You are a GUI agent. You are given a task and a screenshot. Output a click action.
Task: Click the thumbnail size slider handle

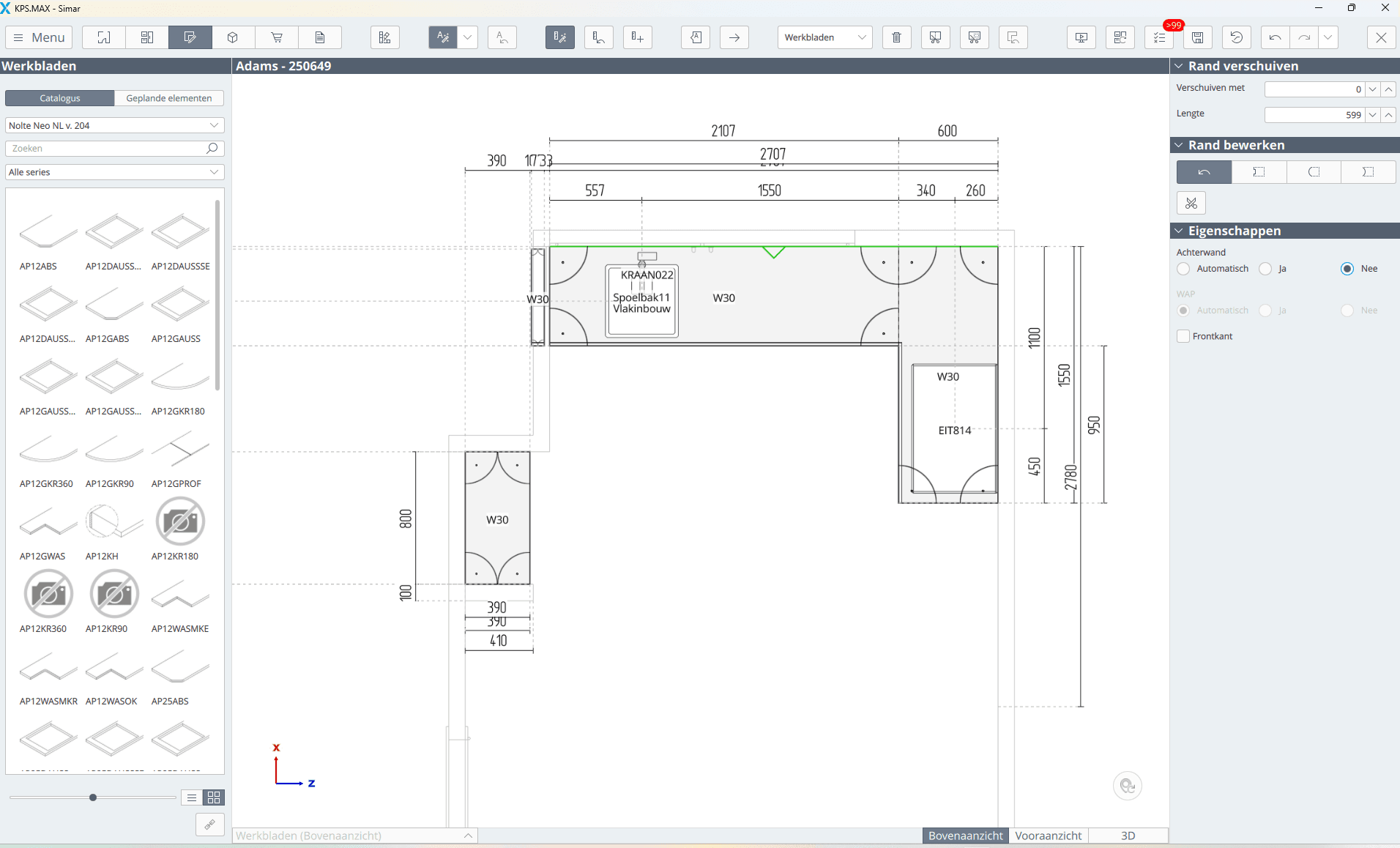click(93, 797)
